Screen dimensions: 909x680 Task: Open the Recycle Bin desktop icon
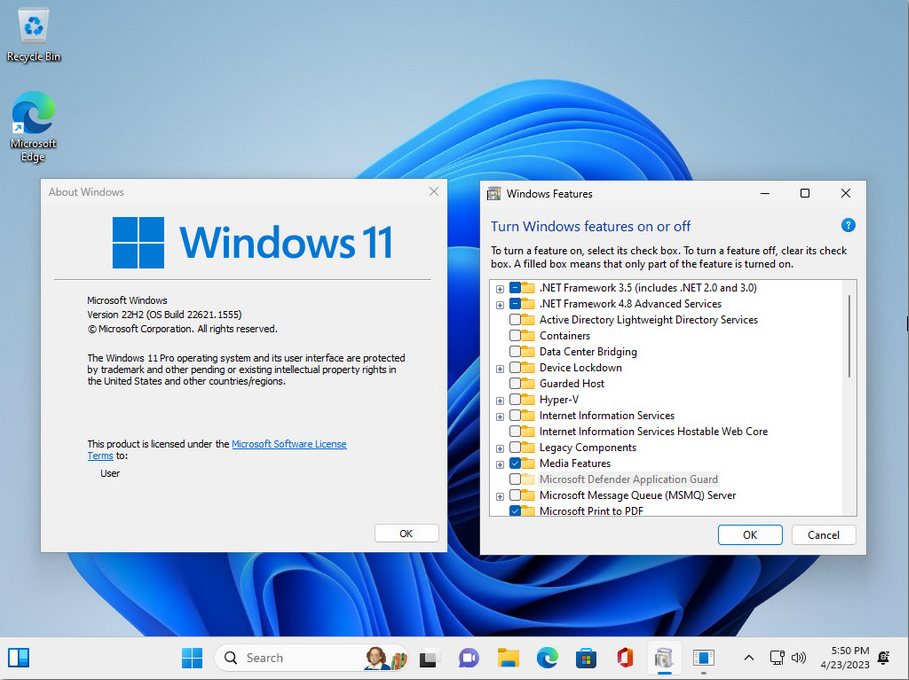pos(34,35)
